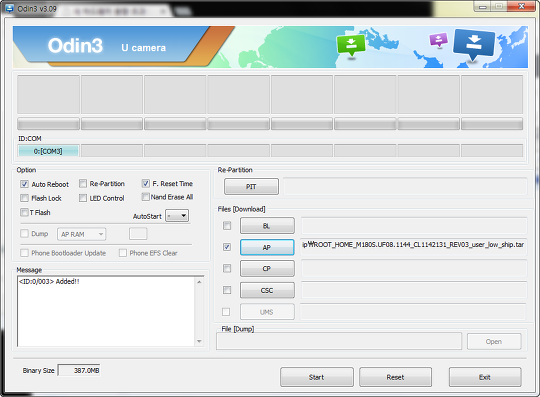Click the CP file path field

414,268
